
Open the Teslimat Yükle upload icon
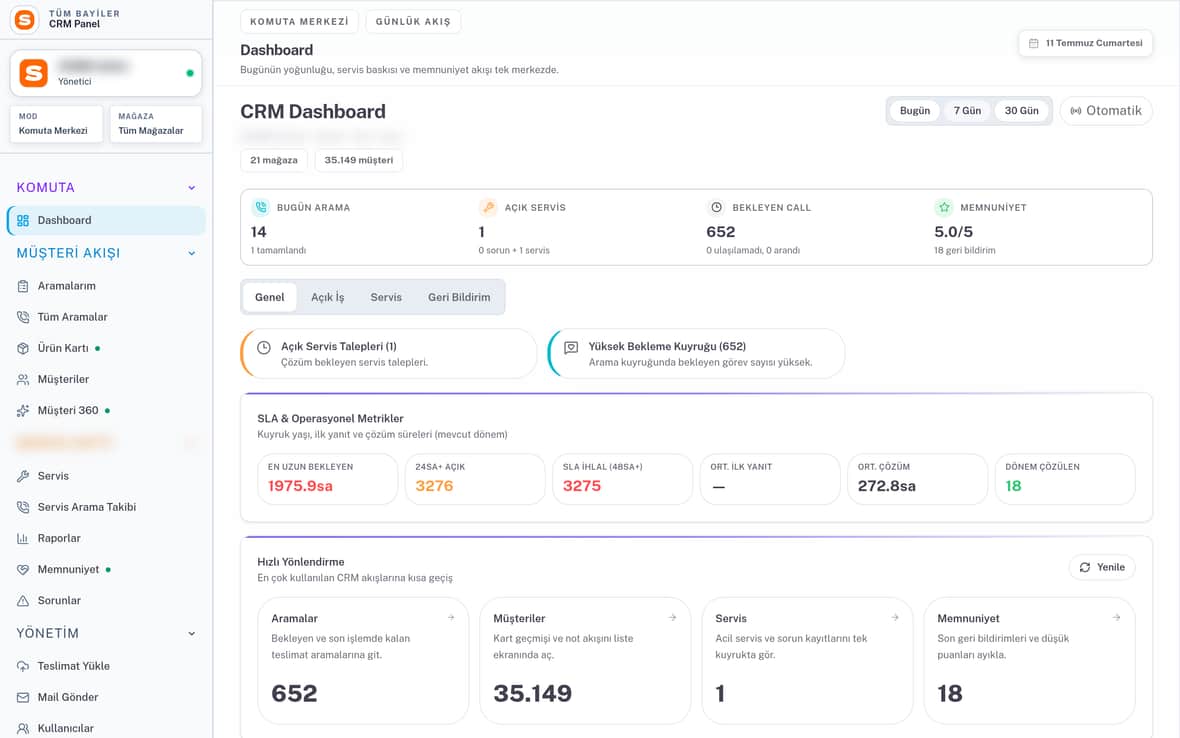23,666
